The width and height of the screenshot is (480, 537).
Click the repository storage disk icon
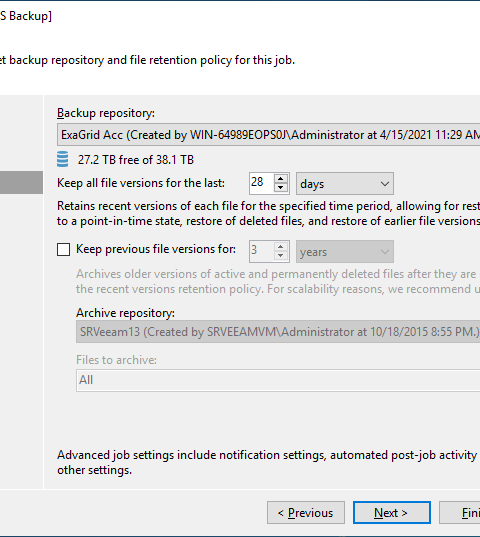pos(62,159)
